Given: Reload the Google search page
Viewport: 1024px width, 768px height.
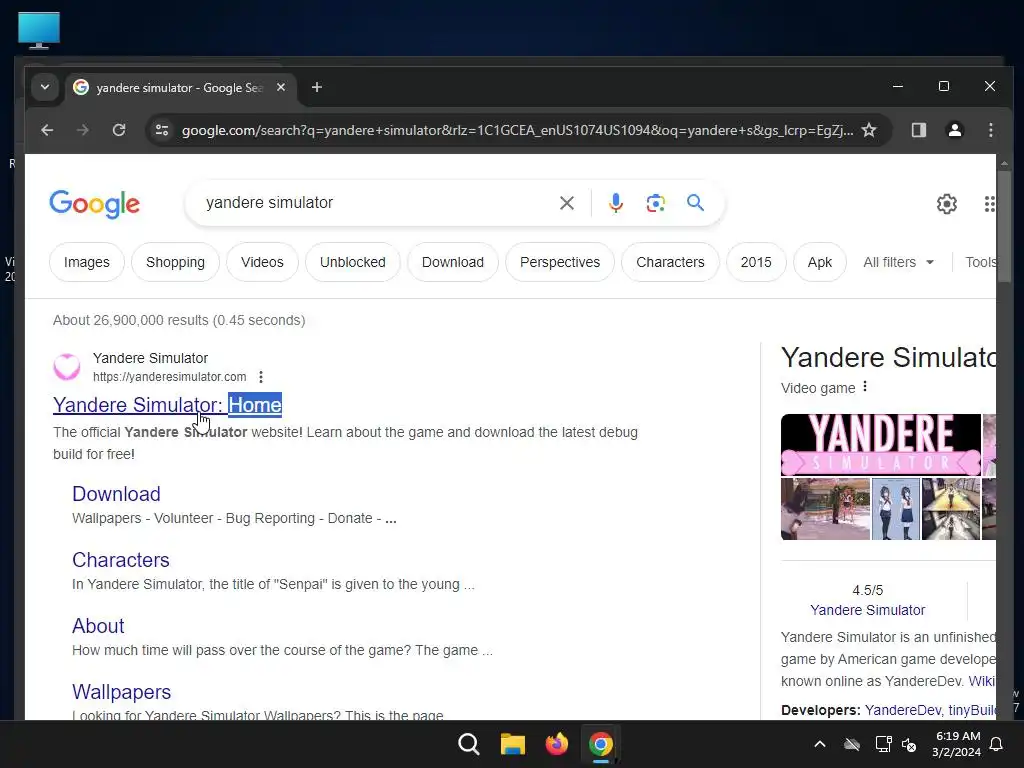Looking at the screenshot, I should coord(119,130).
